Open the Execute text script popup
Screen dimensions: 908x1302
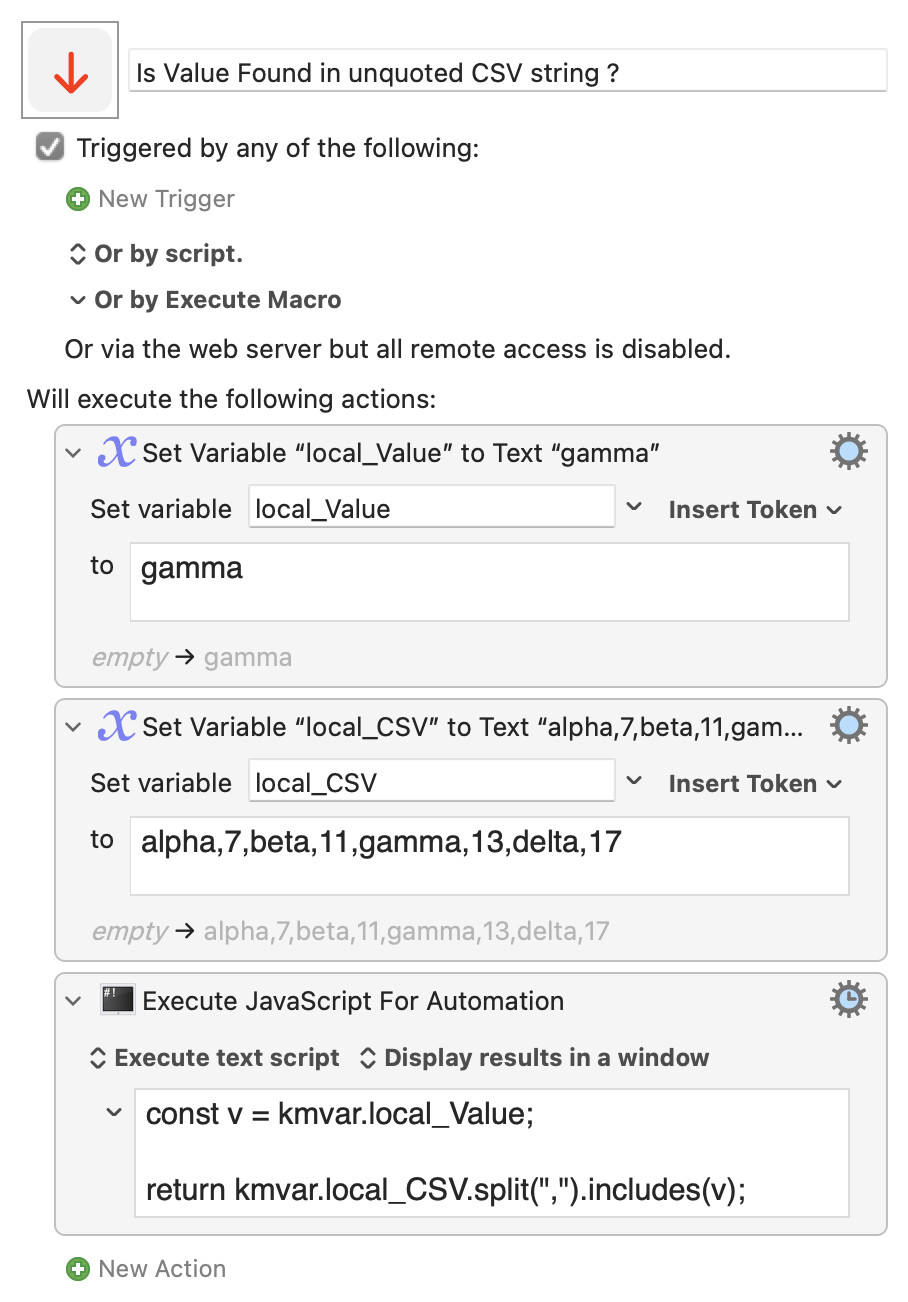coord(215,1058)
